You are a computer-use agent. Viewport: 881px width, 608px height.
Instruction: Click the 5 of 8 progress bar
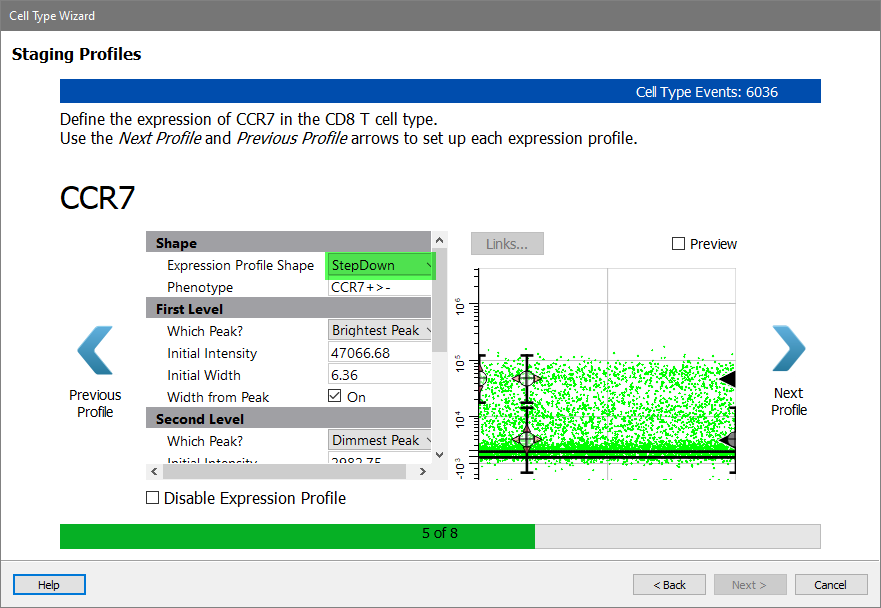point(440,534)
